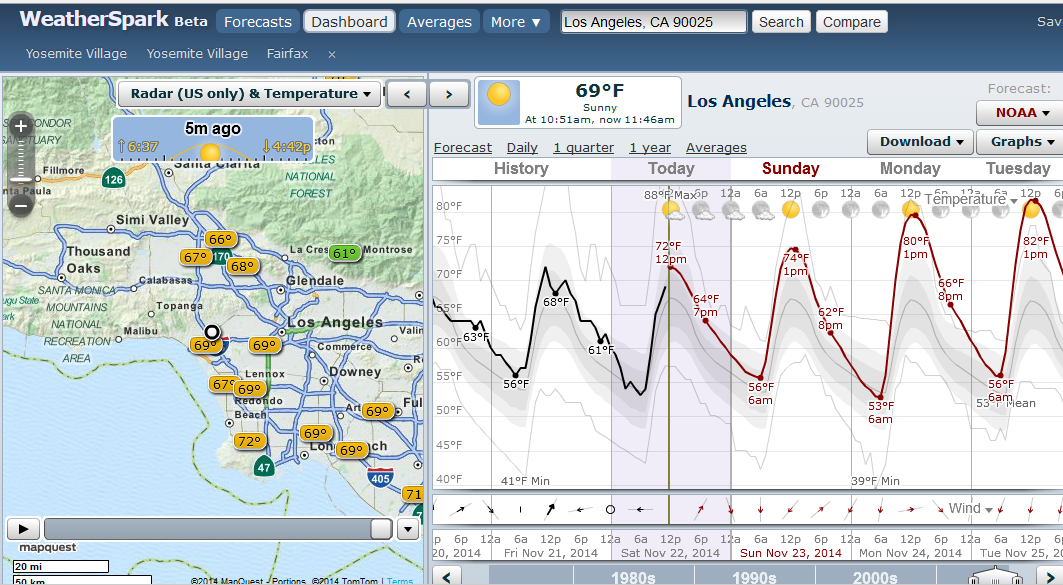Click the location search input field
1063x585 pixels.
coord(654,22)
